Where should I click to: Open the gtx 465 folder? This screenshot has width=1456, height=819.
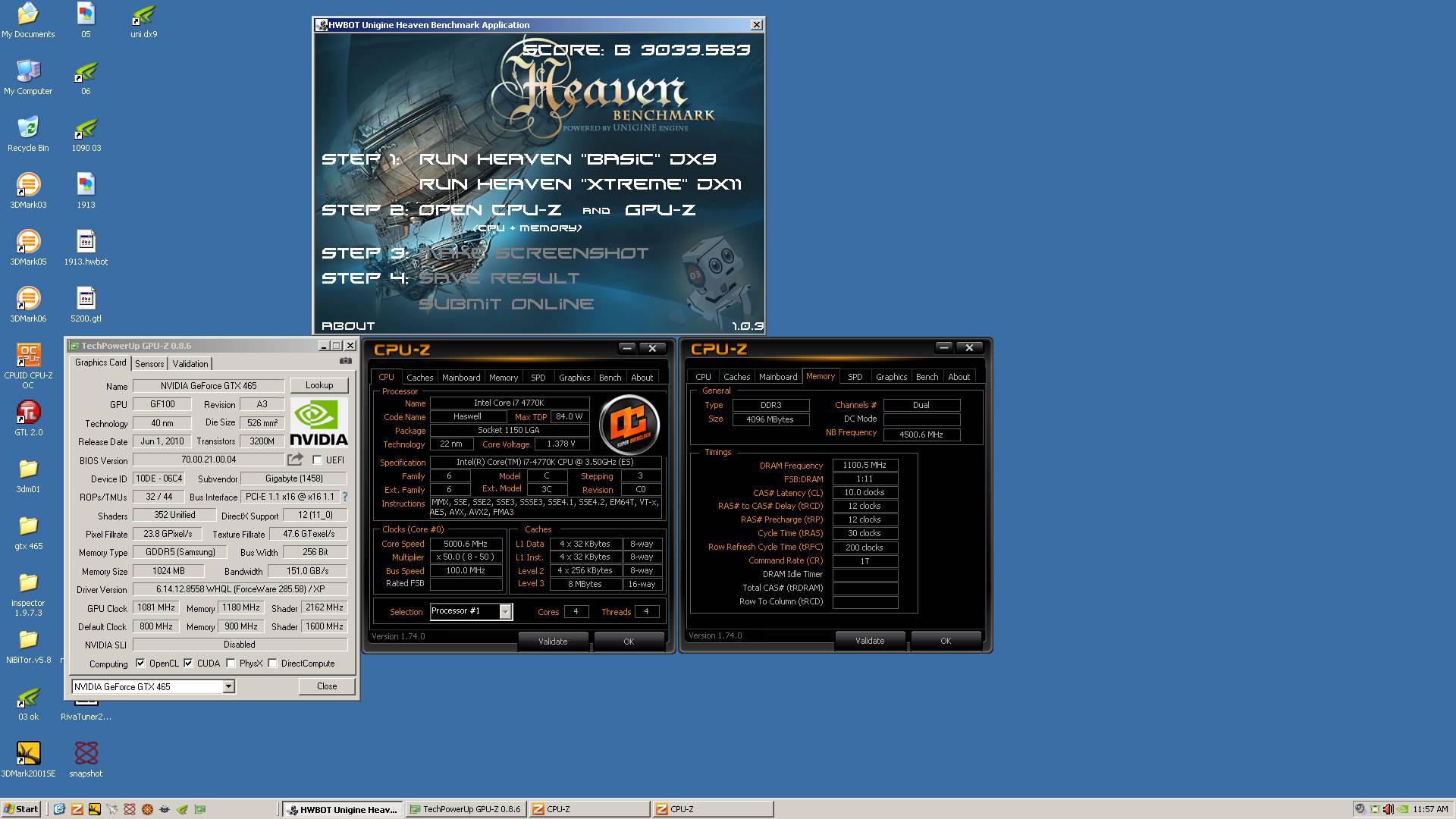(x=28, y=532)
